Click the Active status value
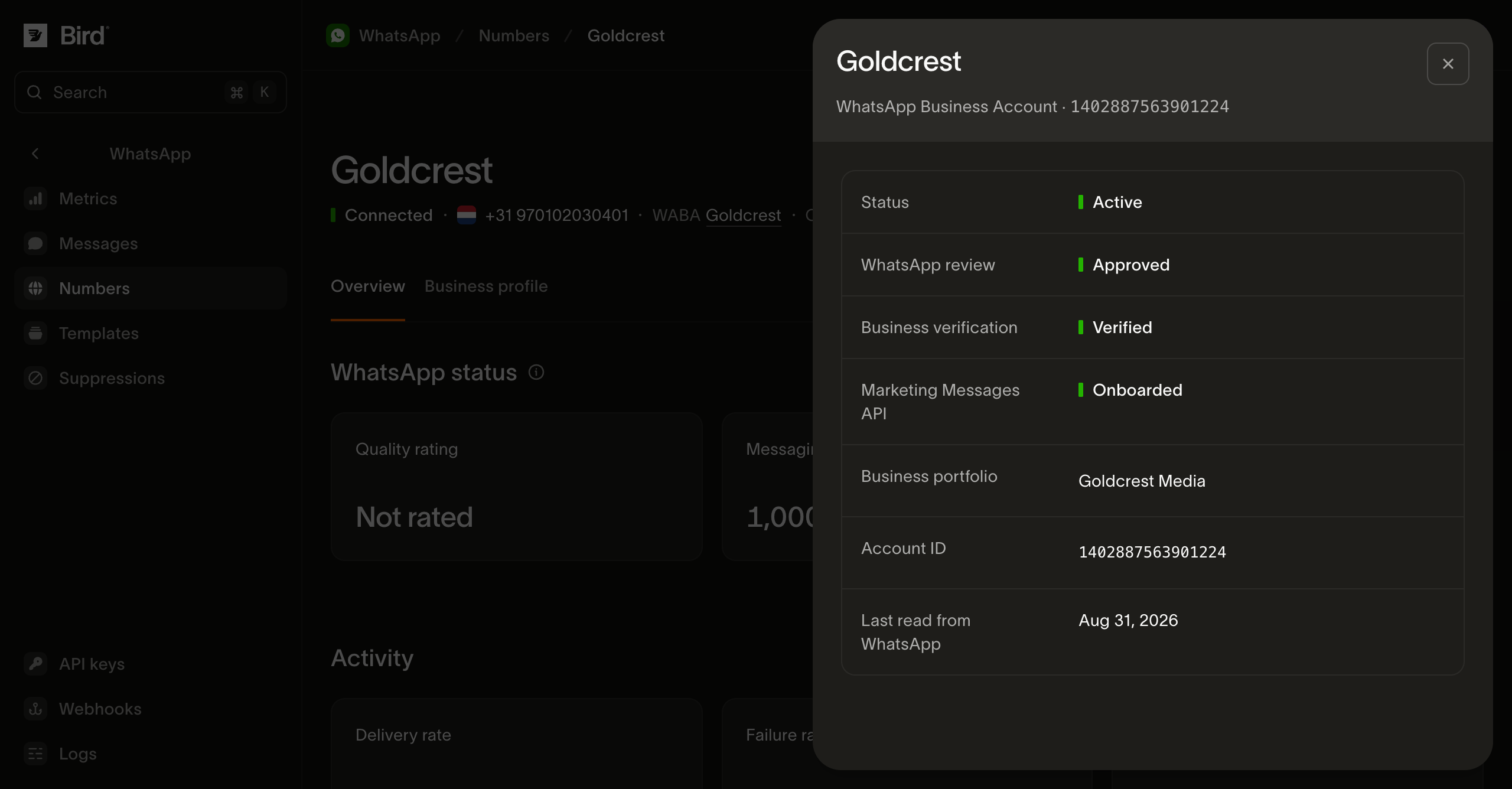This screenshot has height=789, width=1512. 1117,202
